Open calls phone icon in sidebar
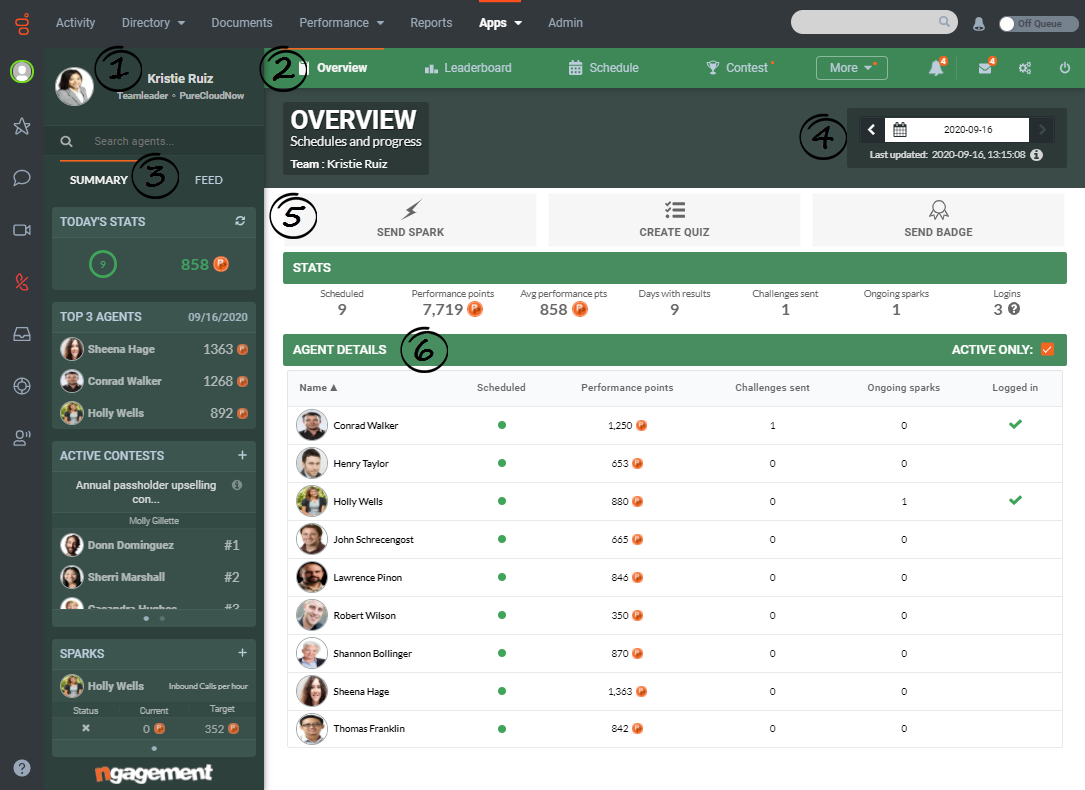The height and width of the screenshot is (790, 1085). click(x=22, y=282)
